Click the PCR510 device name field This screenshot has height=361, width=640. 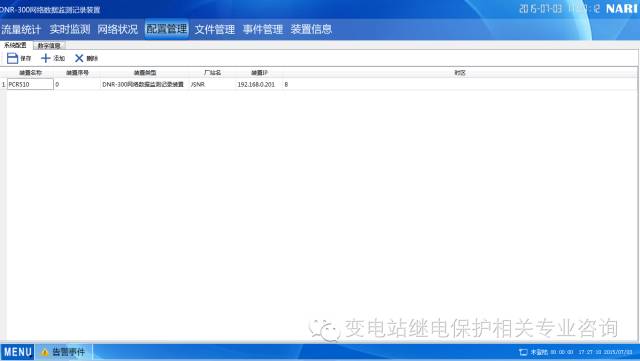(x=30, y=85)
